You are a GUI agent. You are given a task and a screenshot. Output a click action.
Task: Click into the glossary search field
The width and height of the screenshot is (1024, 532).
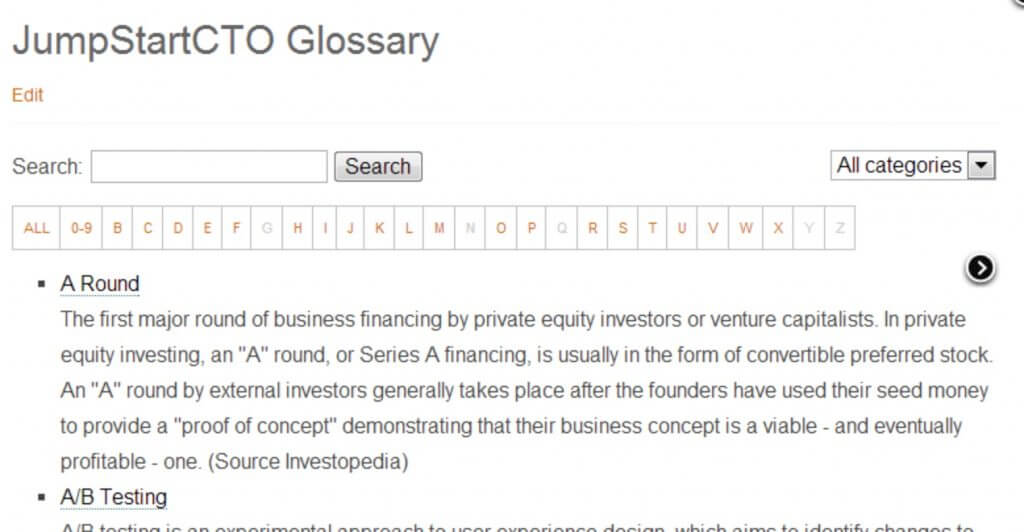(x=209, y=167)
